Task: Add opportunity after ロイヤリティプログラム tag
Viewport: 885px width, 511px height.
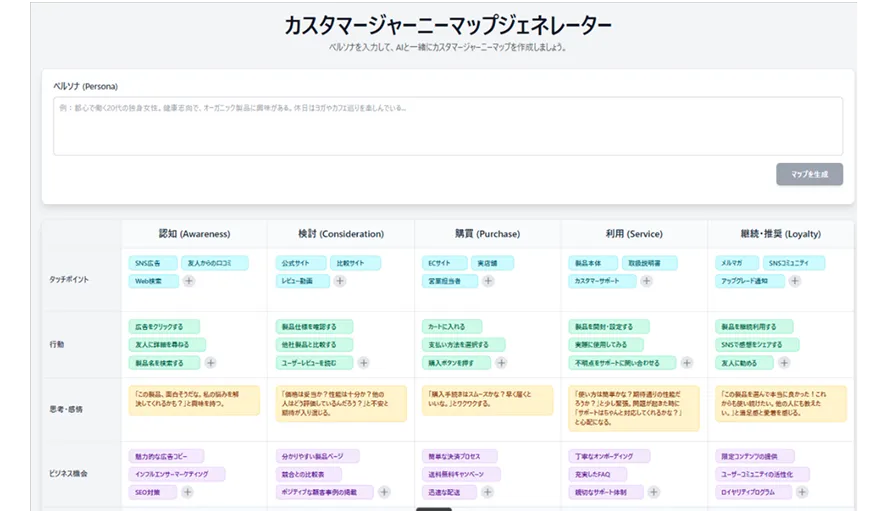Action: (x=802, y=492)
